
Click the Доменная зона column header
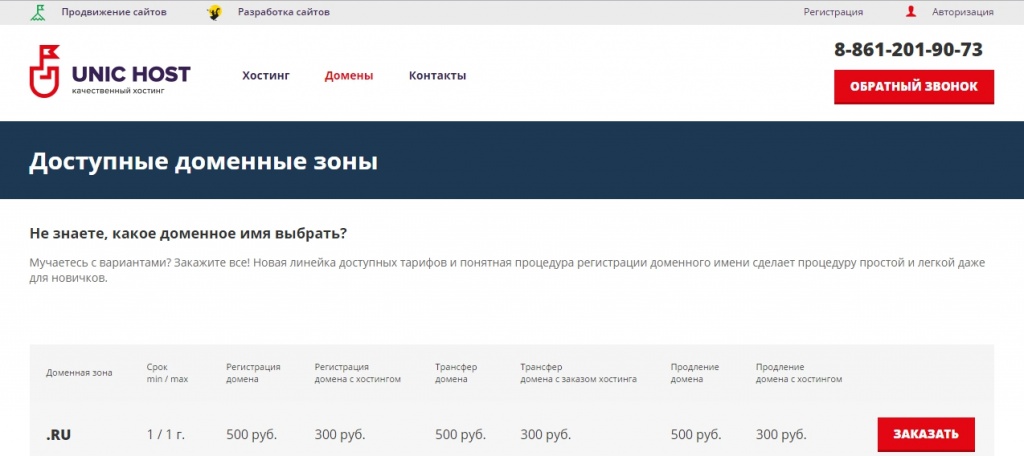pos(79,373)
